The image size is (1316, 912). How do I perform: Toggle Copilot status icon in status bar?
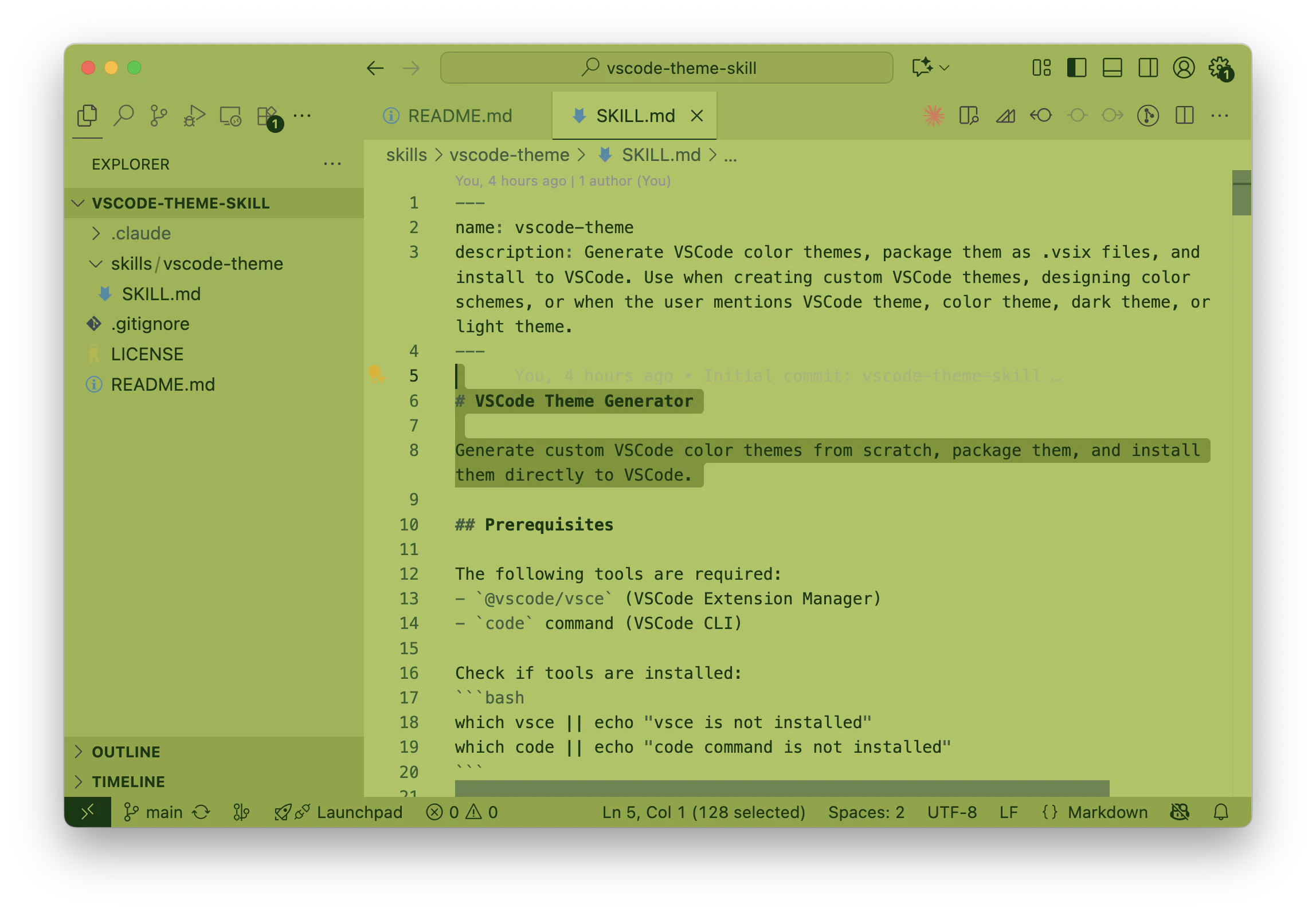pyautogui.click(x=1180, y=812)
